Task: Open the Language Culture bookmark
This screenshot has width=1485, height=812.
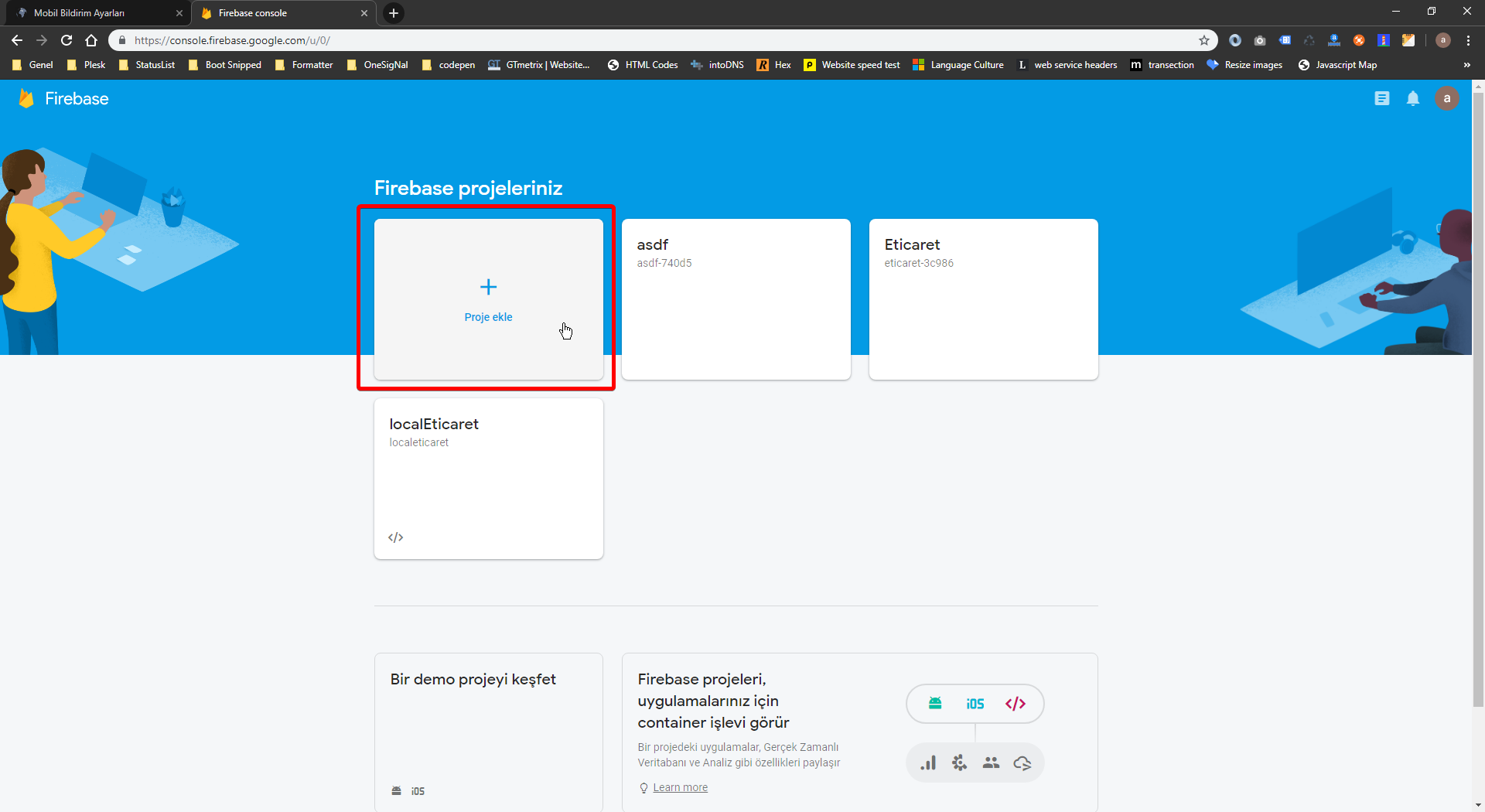Action: [958, 65]
